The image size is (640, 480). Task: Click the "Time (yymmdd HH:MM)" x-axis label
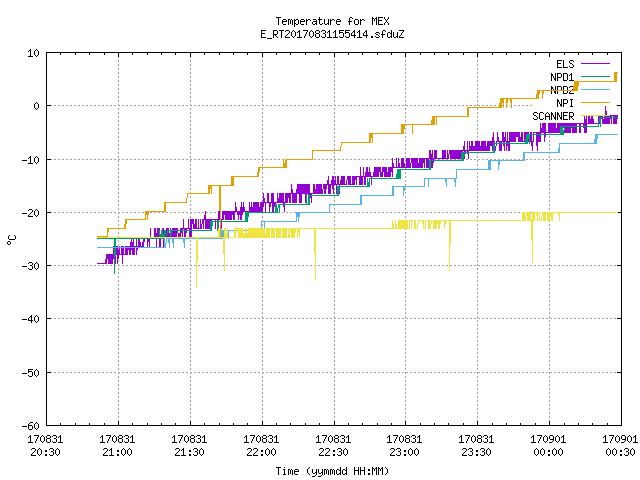tap(332, 471)
